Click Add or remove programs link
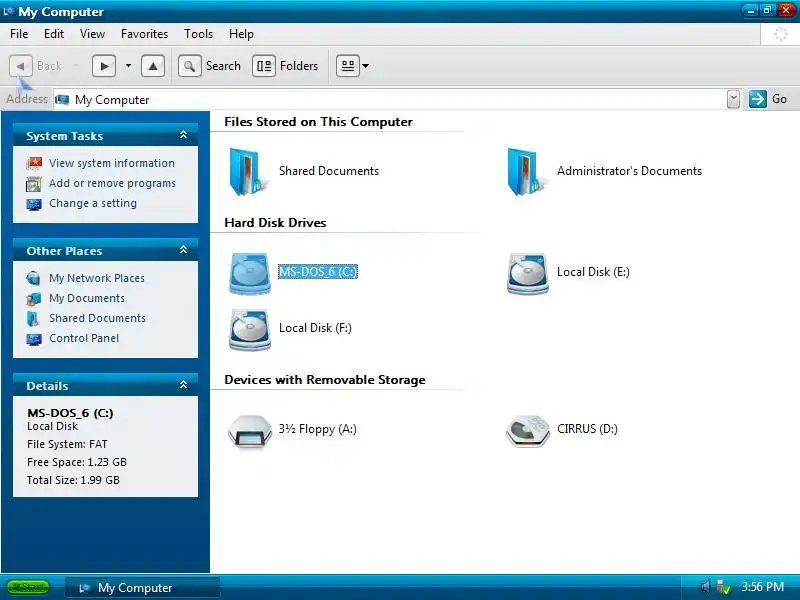Viewport: 800px width, 600px height. pos(112,183)
